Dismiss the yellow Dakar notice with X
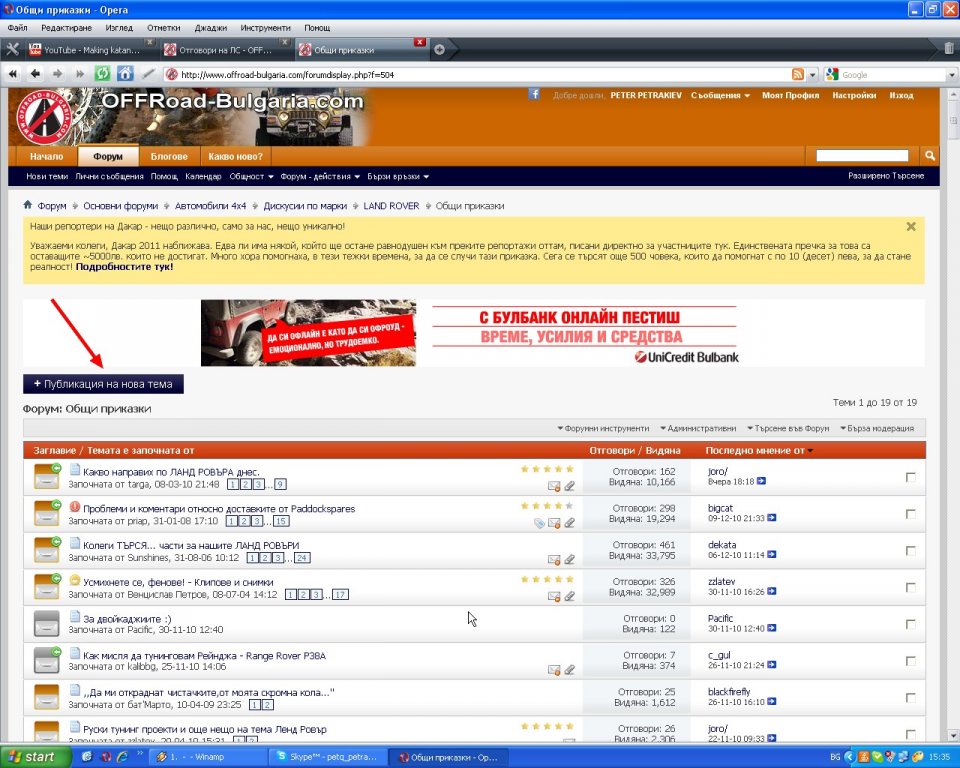Screen dimensions: 960x768 point(911,227)
